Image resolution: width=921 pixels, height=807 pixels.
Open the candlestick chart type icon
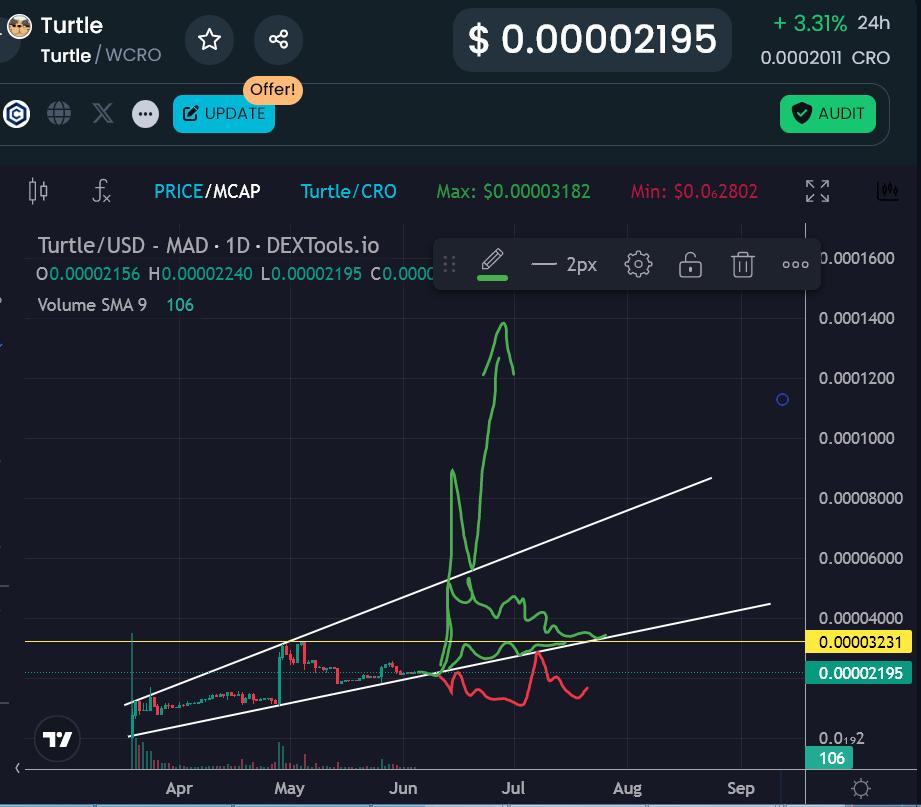(x=38, y=191)
